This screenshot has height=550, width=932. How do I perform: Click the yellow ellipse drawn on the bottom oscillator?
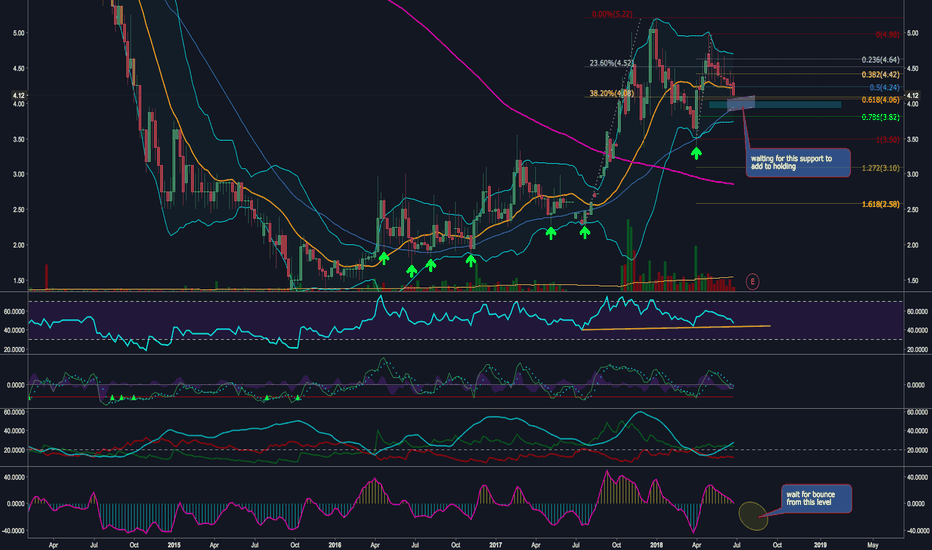[753, 516]
